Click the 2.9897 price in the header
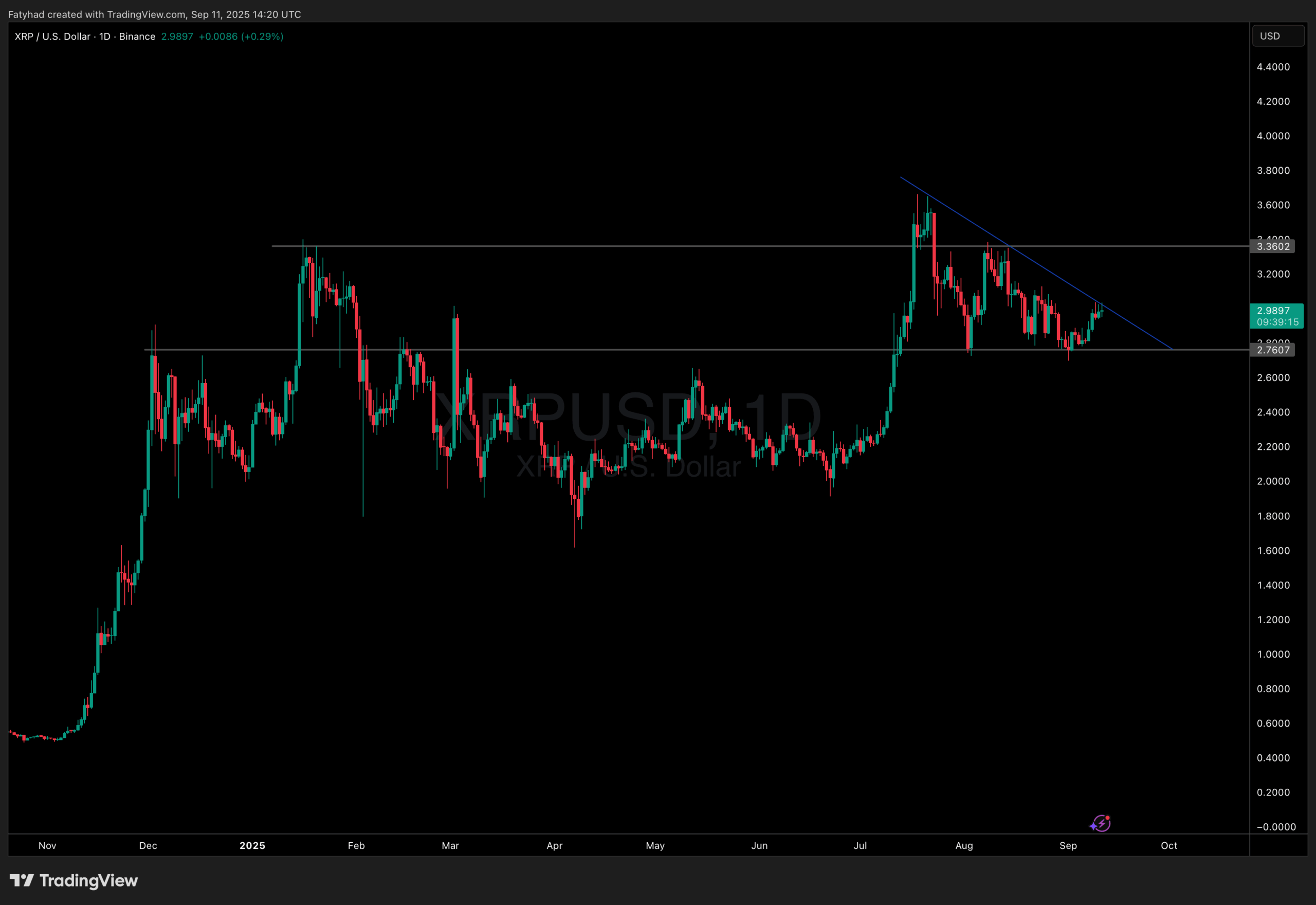 (177, 37)
